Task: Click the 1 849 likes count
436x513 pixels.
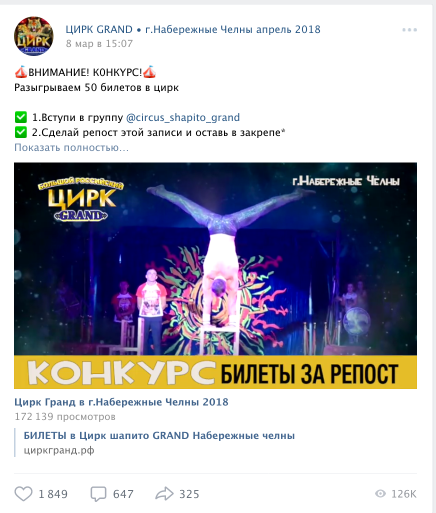Action: click(53, 494)
